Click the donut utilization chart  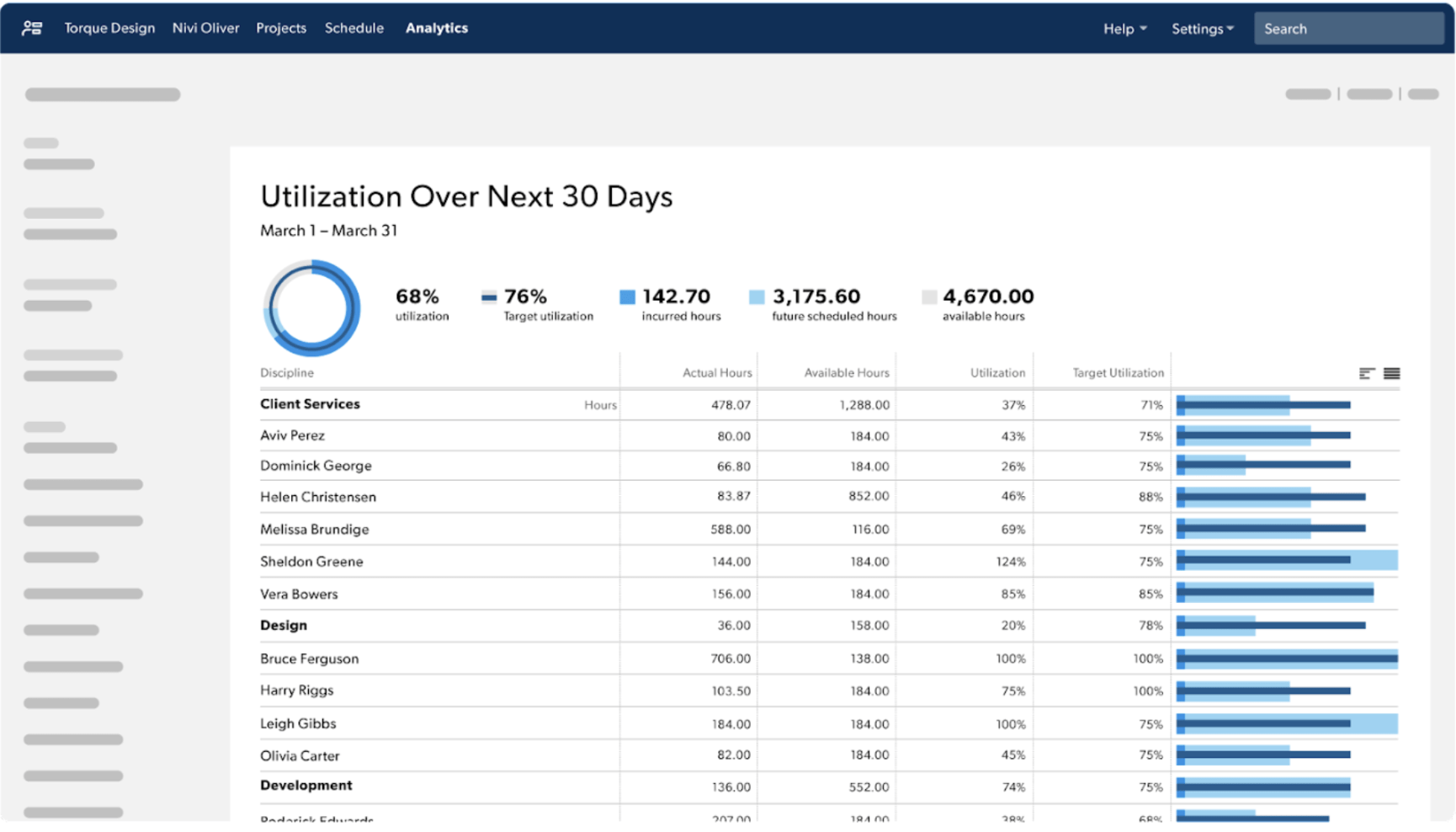pos(311,308)
